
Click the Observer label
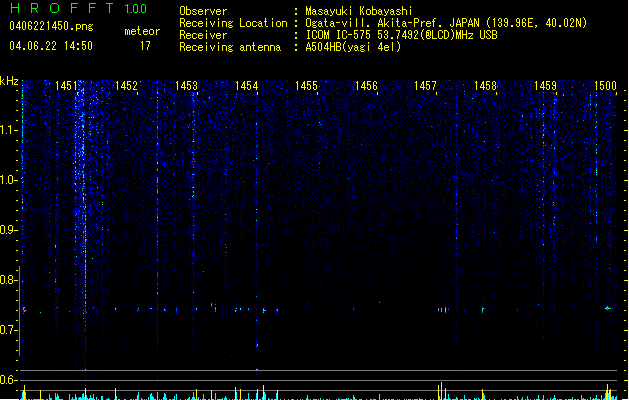203,11
